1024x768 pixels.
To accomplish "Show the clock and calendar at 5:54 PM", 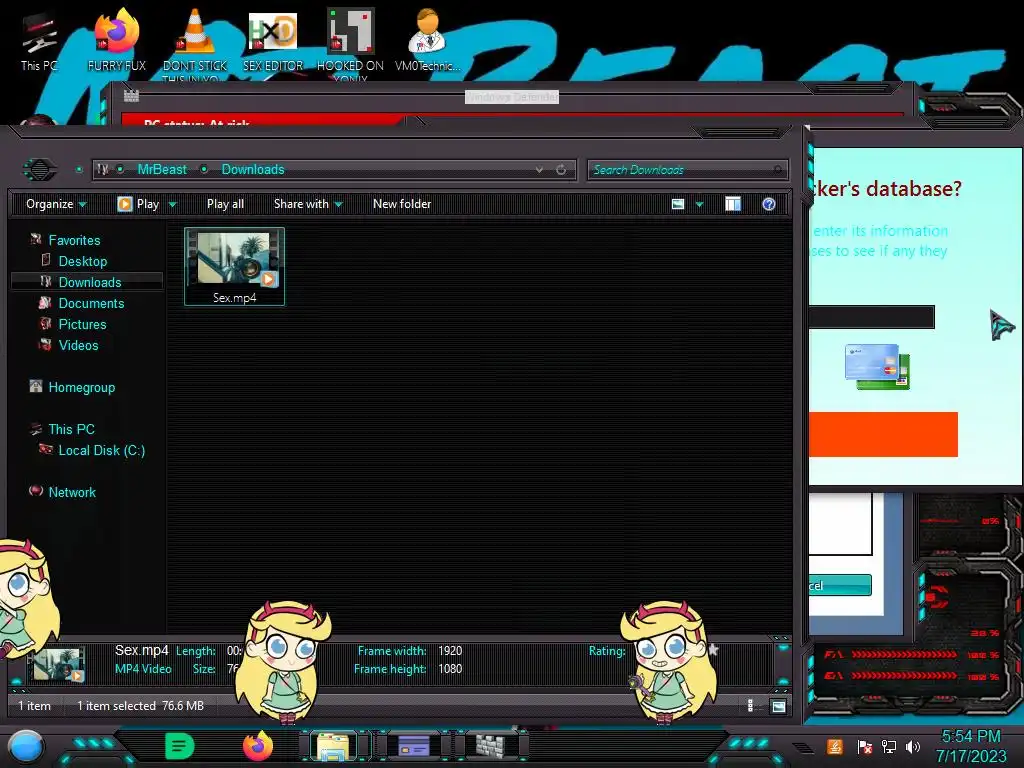I will click(971, 746).
